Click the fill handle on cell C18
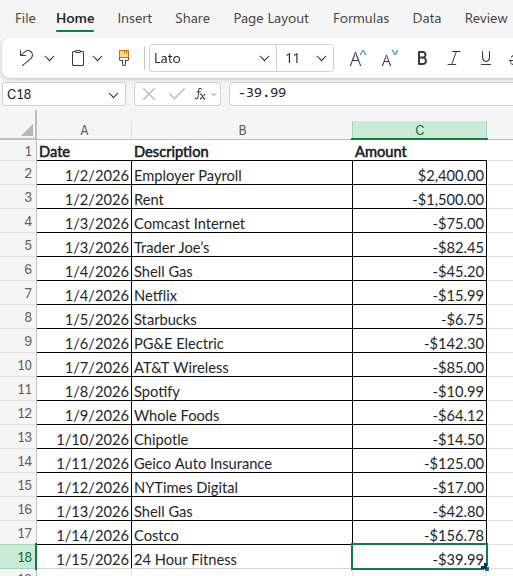The image size is (513, 576). (x=486, y=568)
